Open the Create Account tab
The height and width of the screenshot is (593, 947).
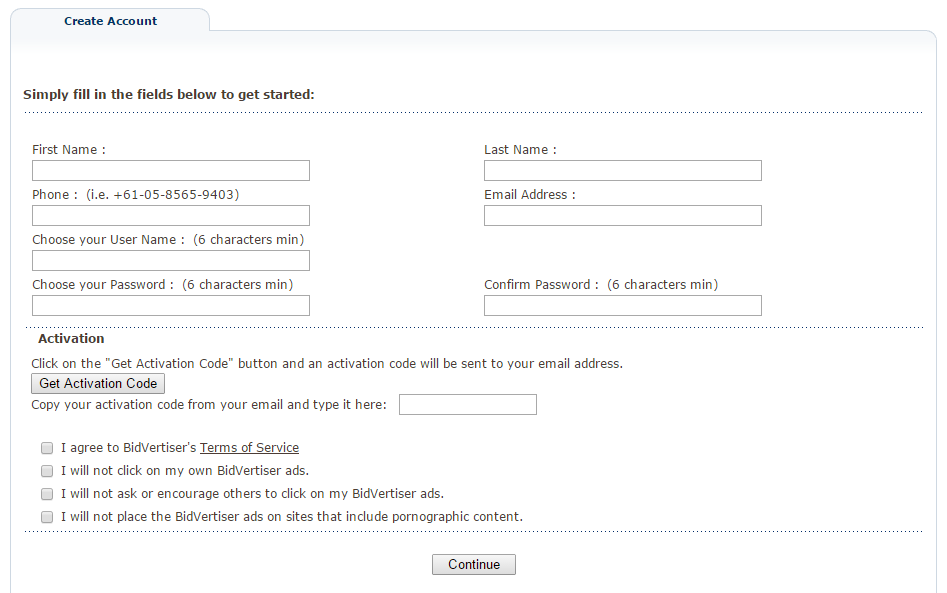[110, 21]
